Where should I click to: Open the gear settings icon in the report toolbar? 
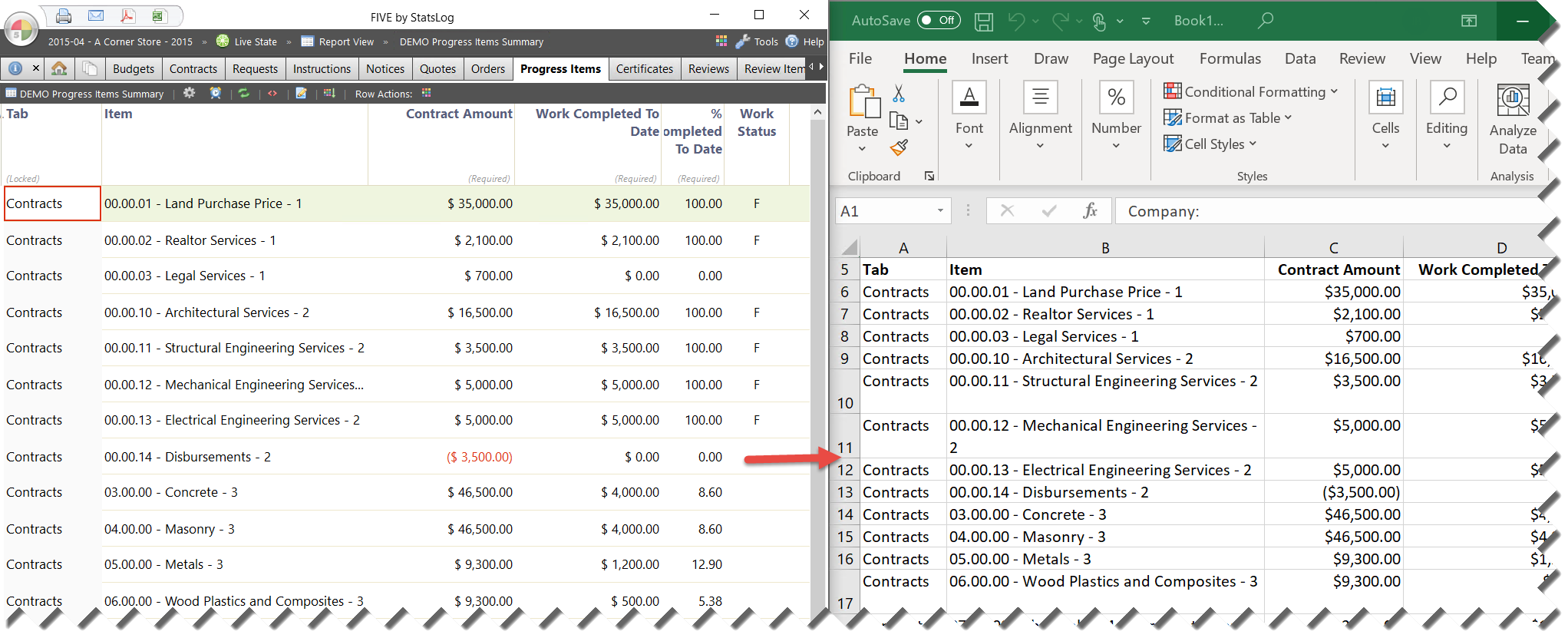click(x=190, y=93)
